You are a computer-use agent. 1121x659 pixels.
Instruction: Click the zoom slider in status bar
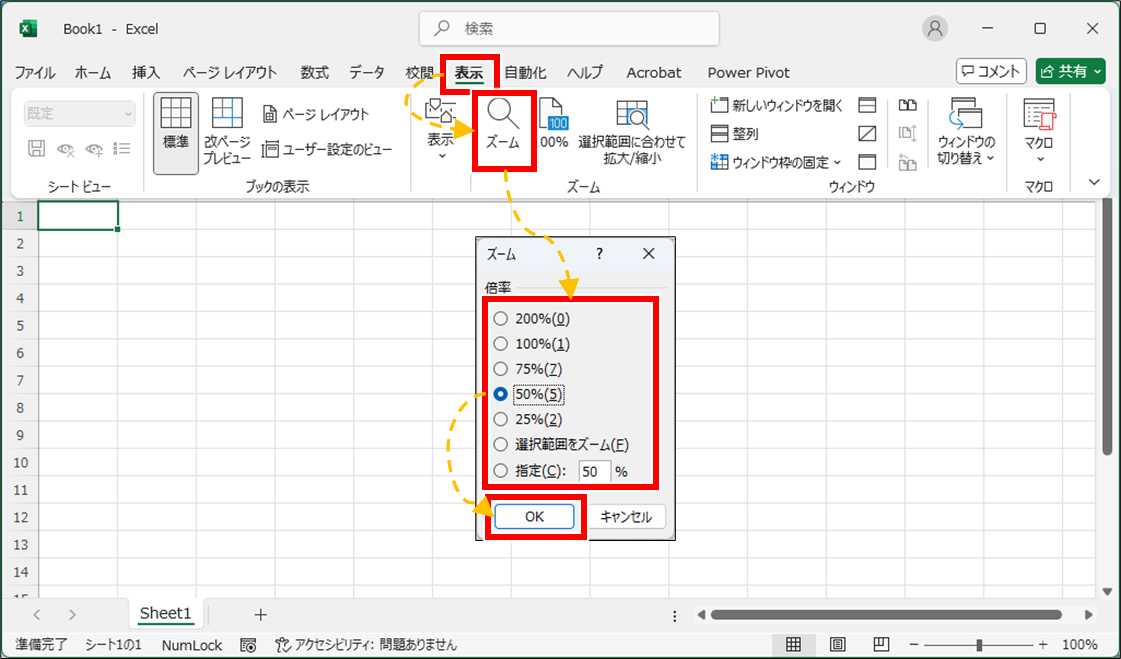pos(978,645)
